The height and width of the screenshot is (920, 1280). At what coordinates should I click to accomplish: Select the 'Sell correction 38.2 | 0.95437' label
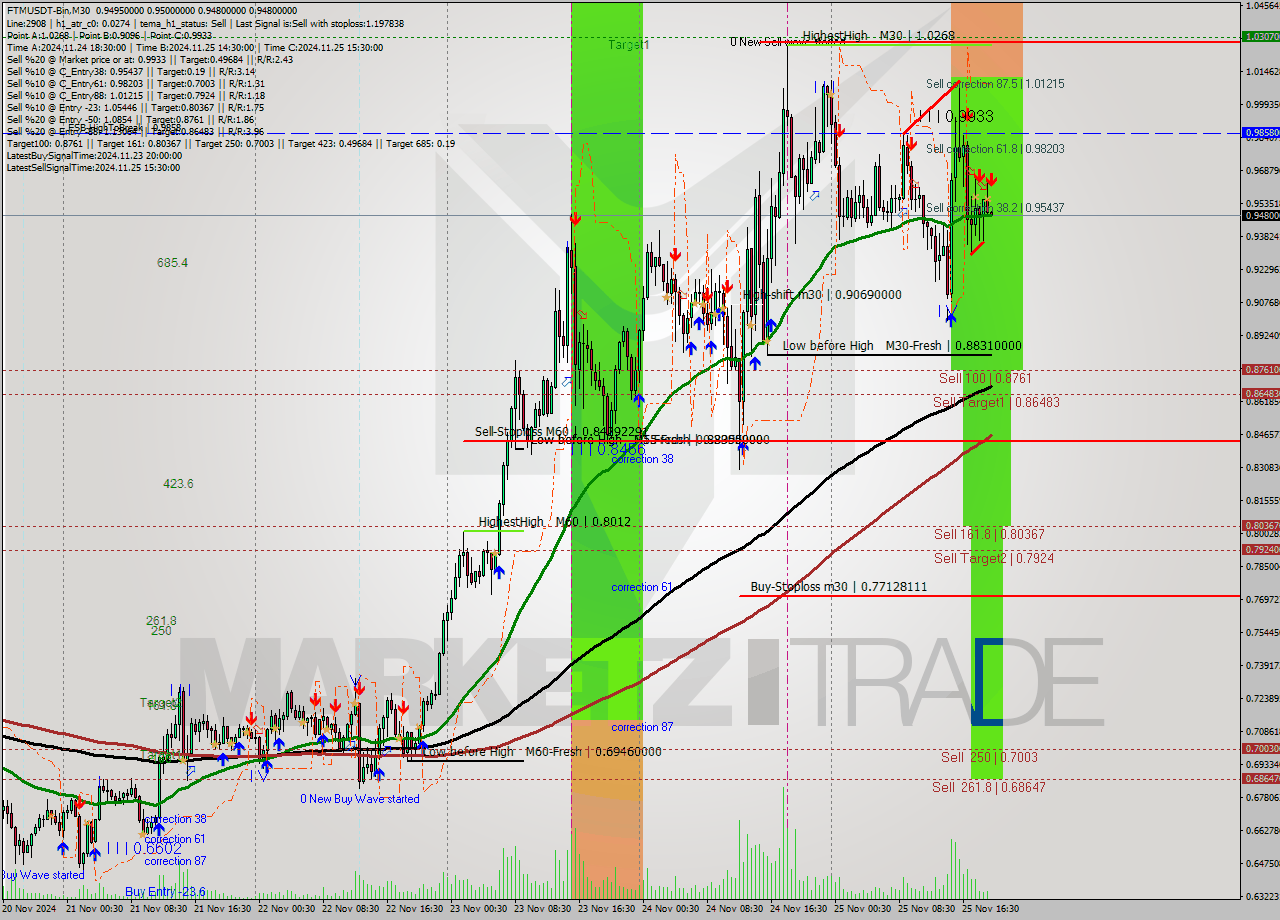click(994, 208)
